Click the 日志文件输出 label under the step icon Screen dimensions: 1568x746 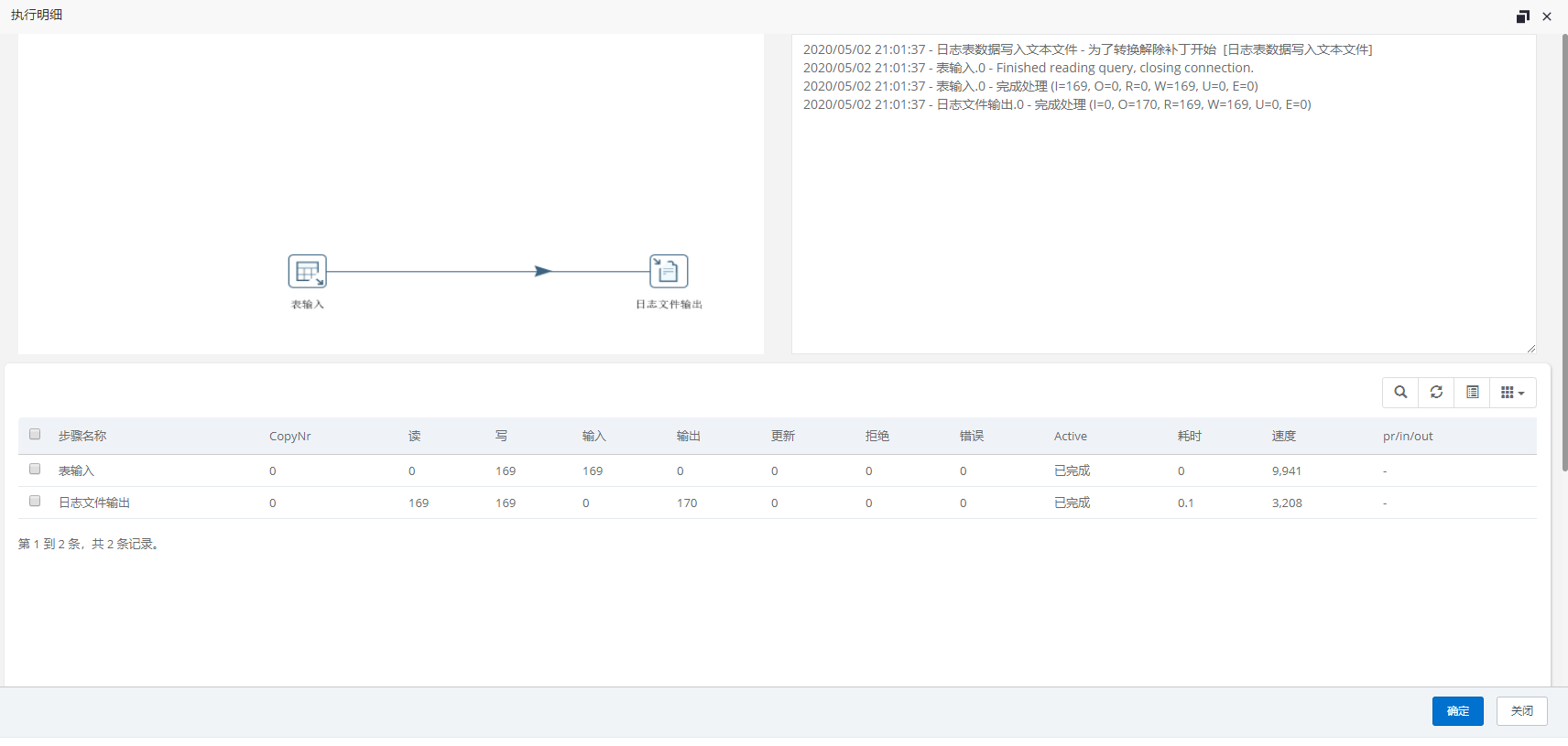(669, 304)
